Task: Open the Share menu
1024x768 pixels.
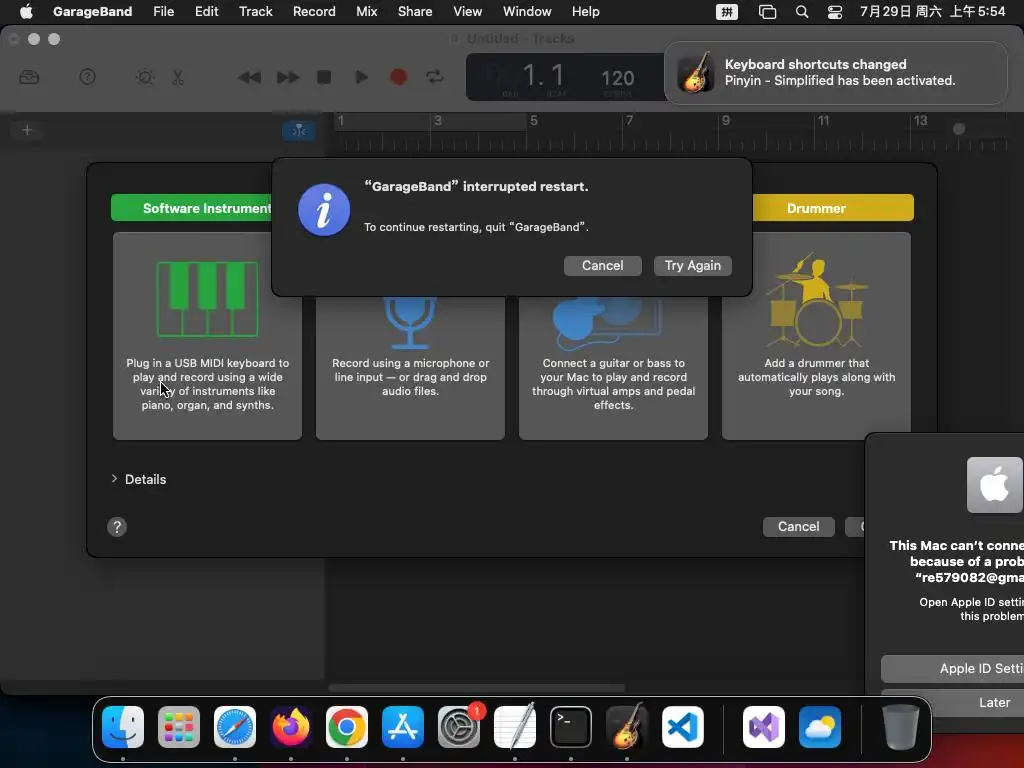Action: tap(415, 11)
